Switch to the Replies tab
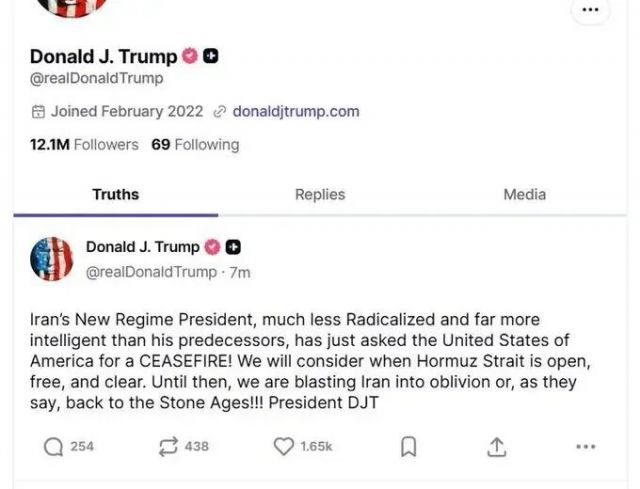640x489 pixels. pos(320,195)
